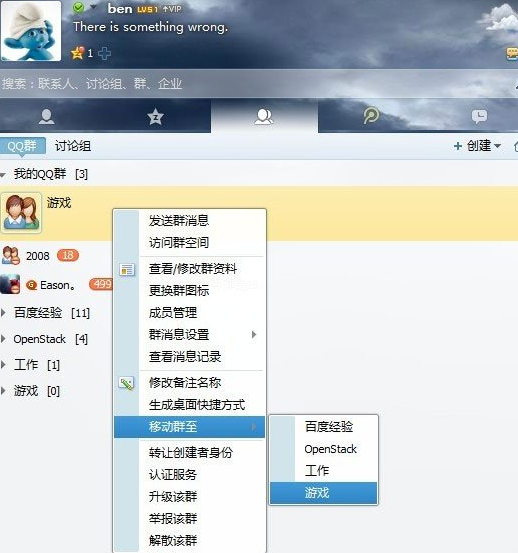Click the Smurf profile avatar

click(31, 31)
